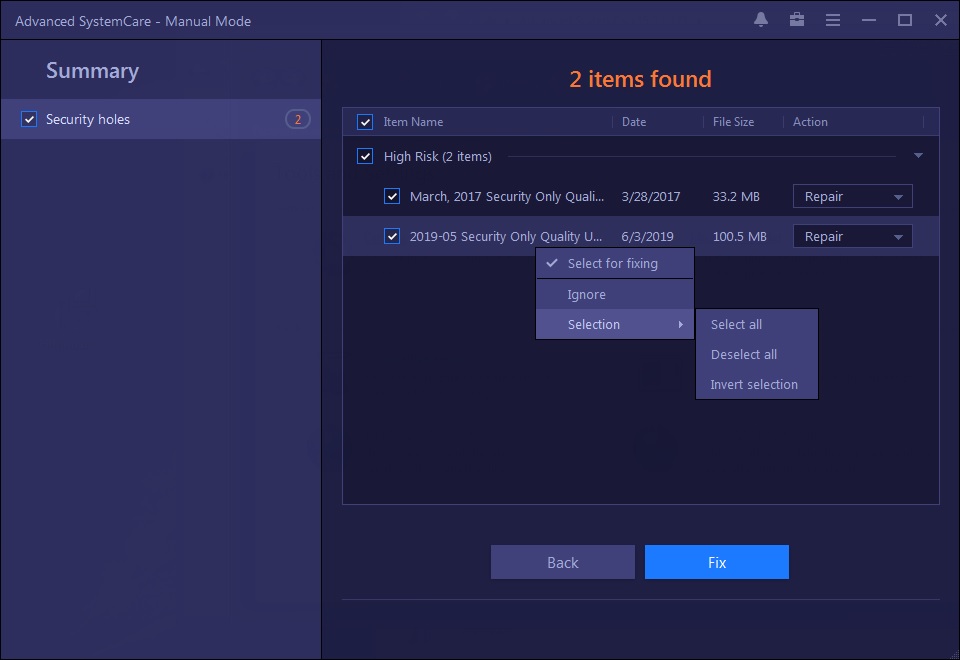Open the hamburger options menu

tap(833, 20)
